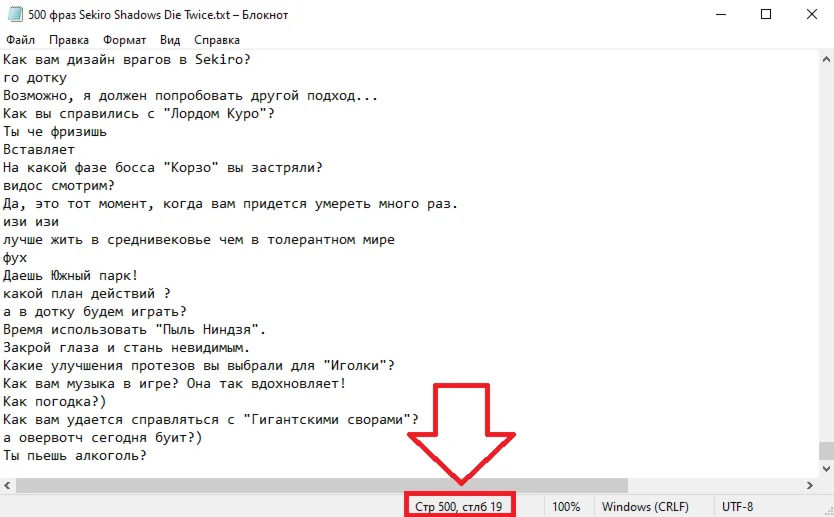Click the line 'Вставляет'
This screenshot has height=517, width=834.
[39, 149]
